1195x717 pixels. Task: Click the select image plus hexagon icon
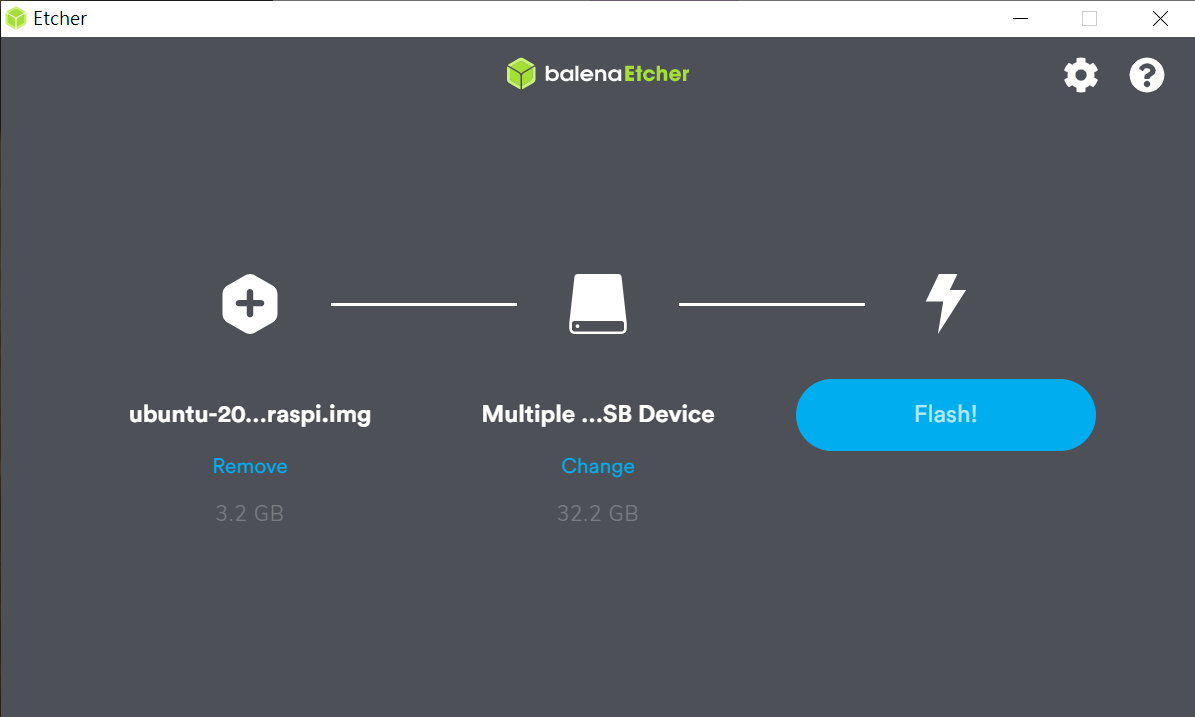coord(250,303)
